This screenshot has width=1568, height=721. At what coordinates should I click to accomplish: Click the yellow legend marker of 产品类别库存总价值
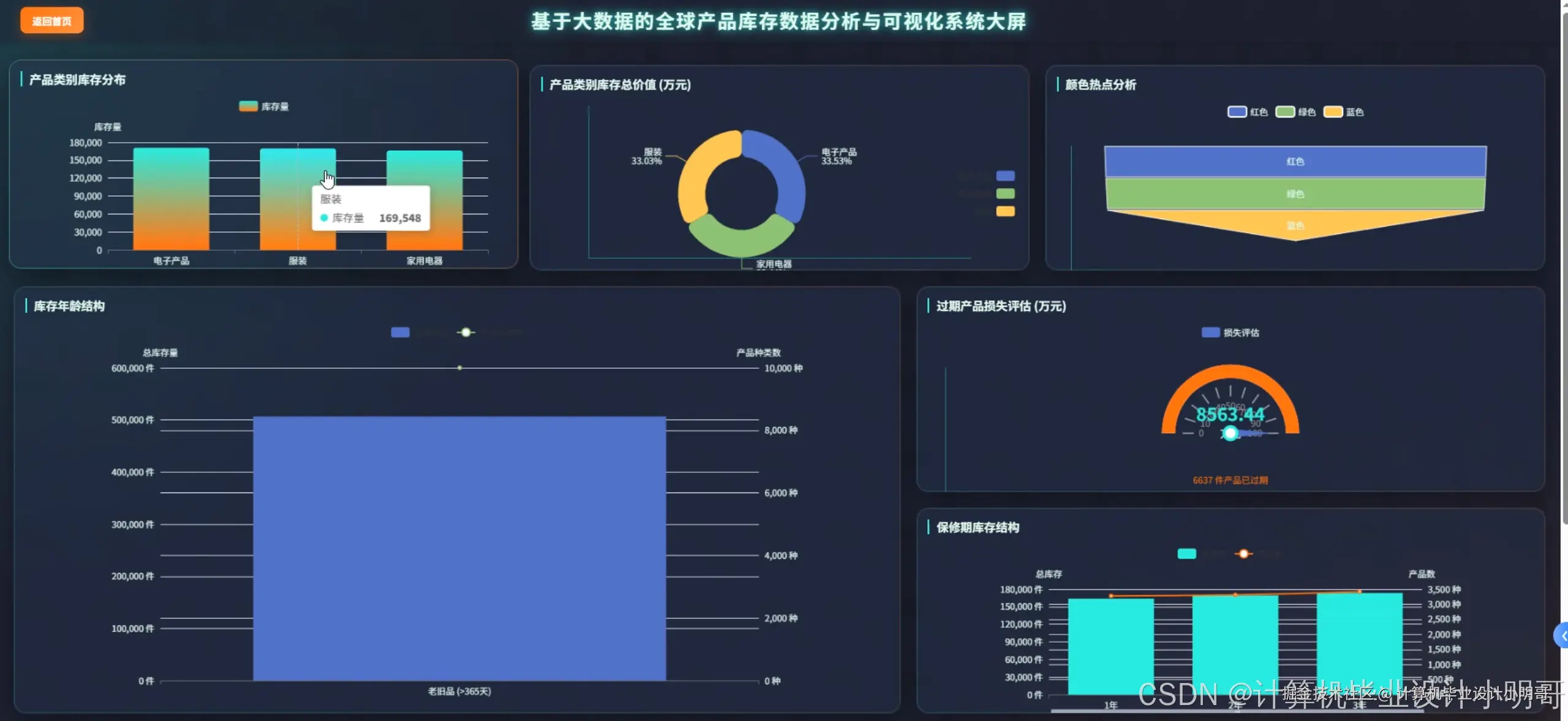click(1005, 211)
